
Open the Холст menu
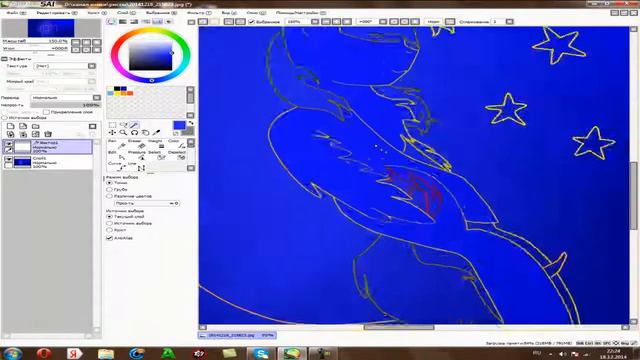point(97,13)
